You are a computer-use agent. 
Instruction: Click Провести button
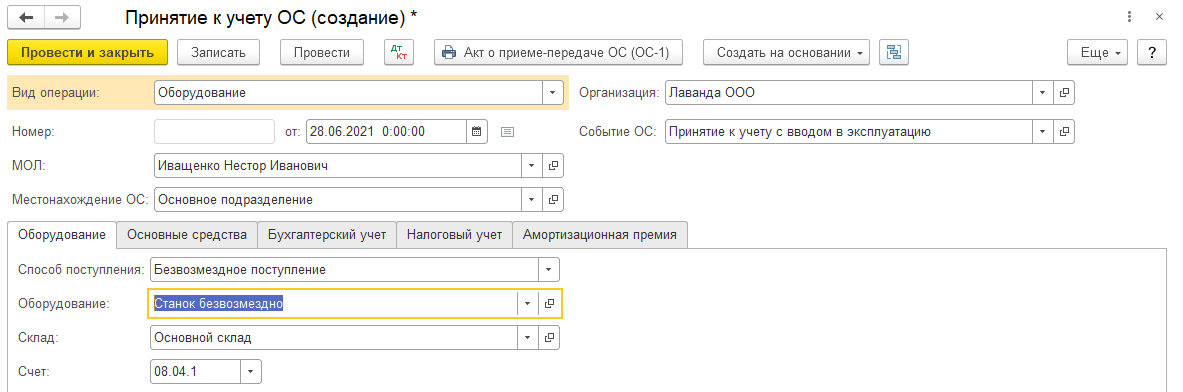point(321,52)
